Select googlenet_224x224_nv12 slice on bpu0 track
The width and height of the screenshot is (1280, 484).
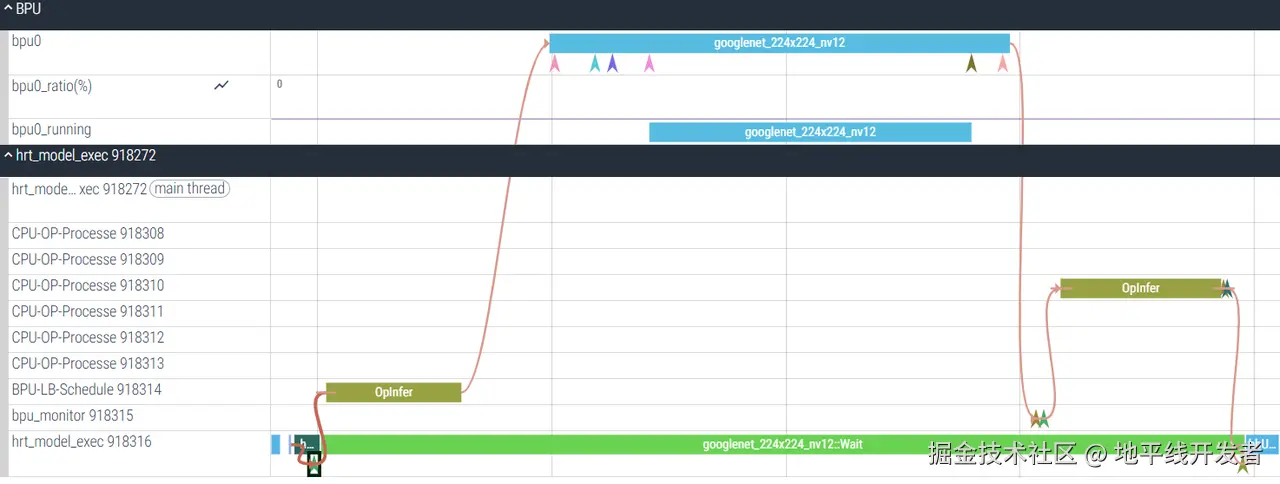(780, 43)
